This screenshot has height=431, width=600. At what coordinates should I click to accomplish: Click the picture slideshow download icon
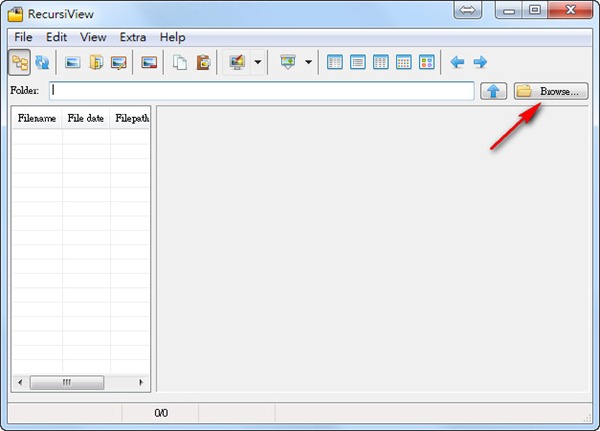coord(288,62)
